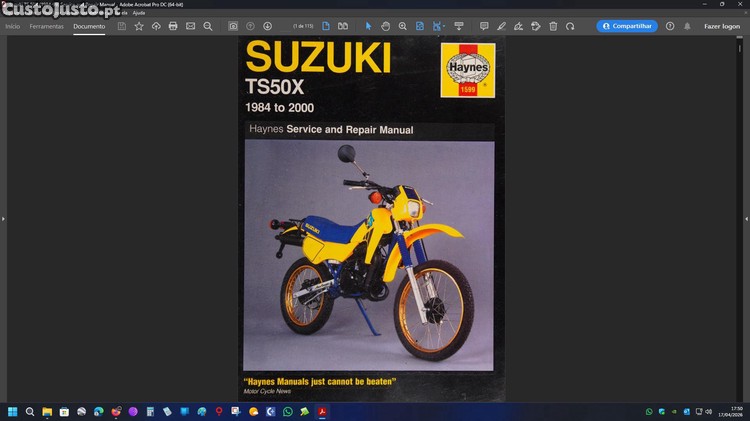Rotate the page with rotate icon
Viewport: 750px width, 421px height.
pyautogui.click(x=570, y=26)
